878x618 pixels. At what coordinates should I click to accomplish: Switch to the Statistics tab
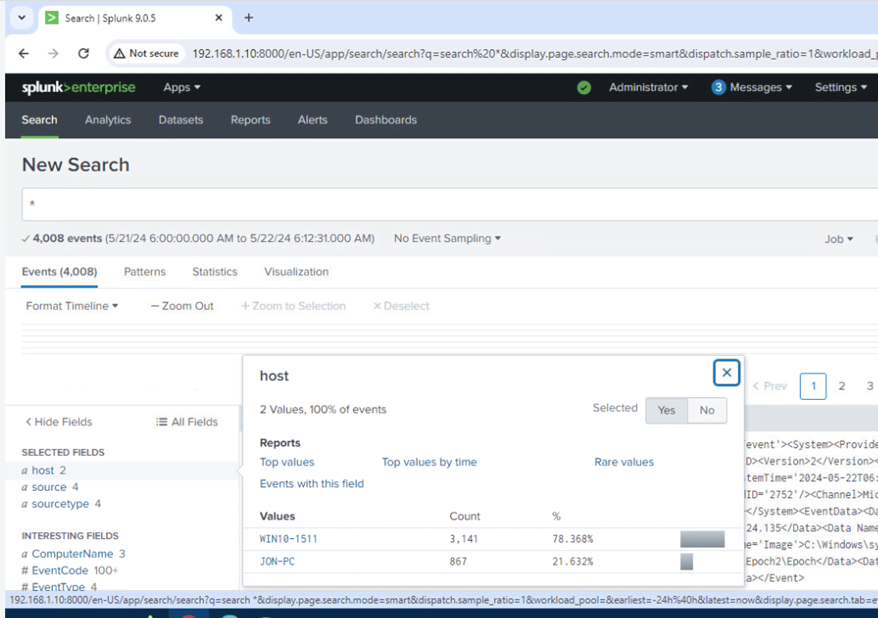[x=215, y=272]
